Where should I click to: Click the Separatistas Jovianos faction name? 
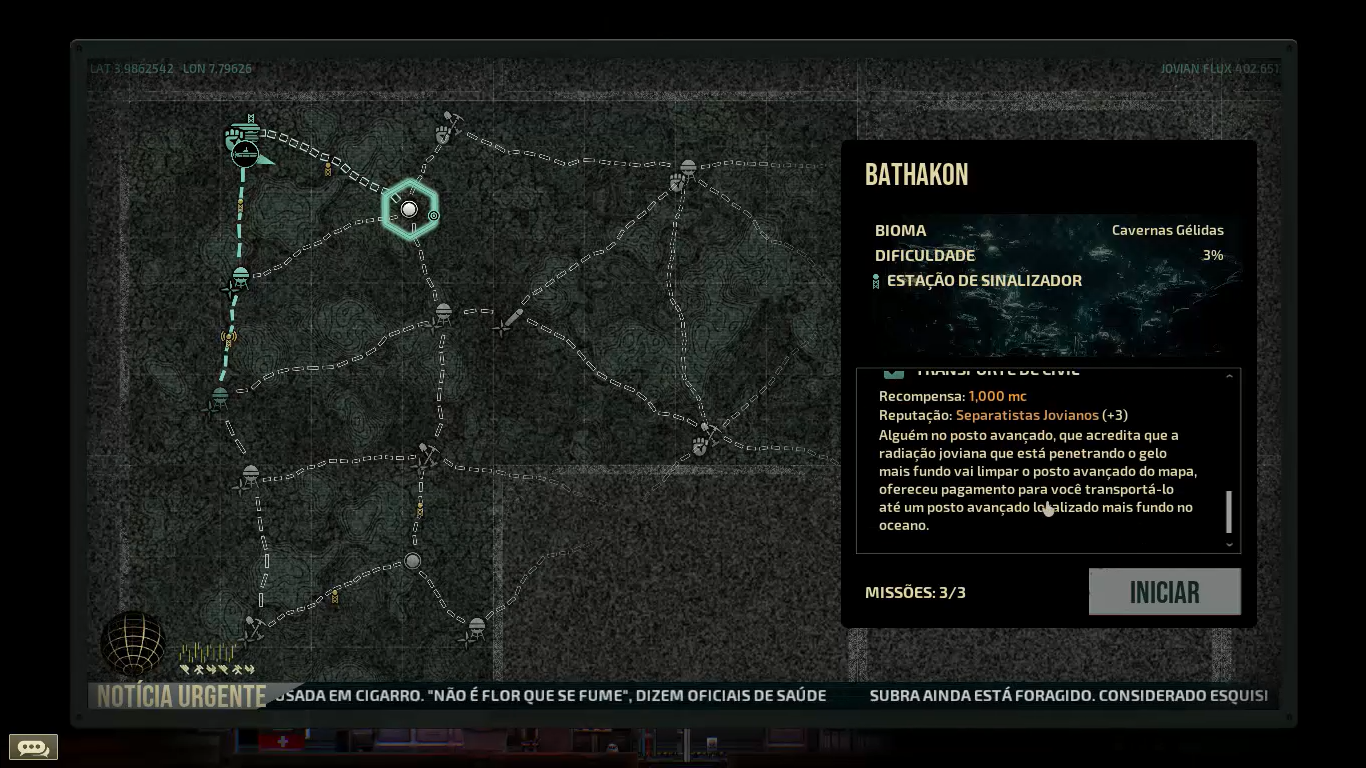pyautogui.click(x=1027, y=415)
